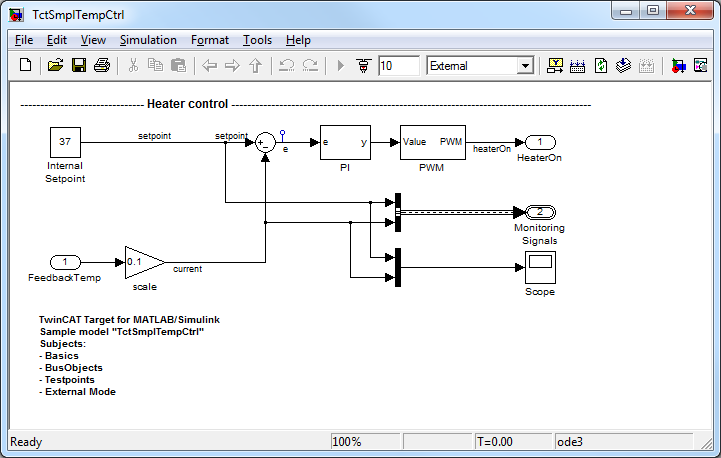The image size is (721, 458).
Task: Click the 100% zoom status field
Action: tap(365, 442)
